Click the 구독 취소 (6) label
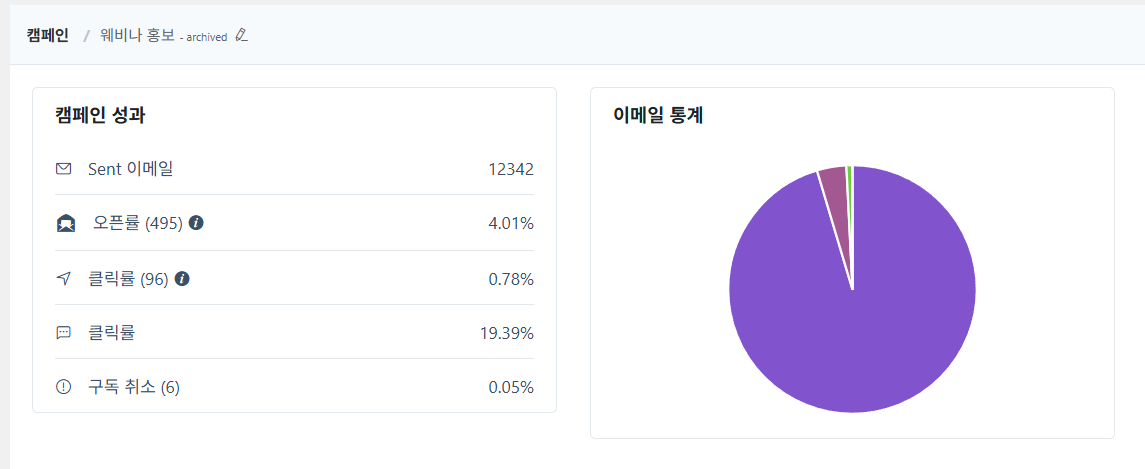Image resolution: width=1145 pixels, height=469 pixels. (134, 387)
